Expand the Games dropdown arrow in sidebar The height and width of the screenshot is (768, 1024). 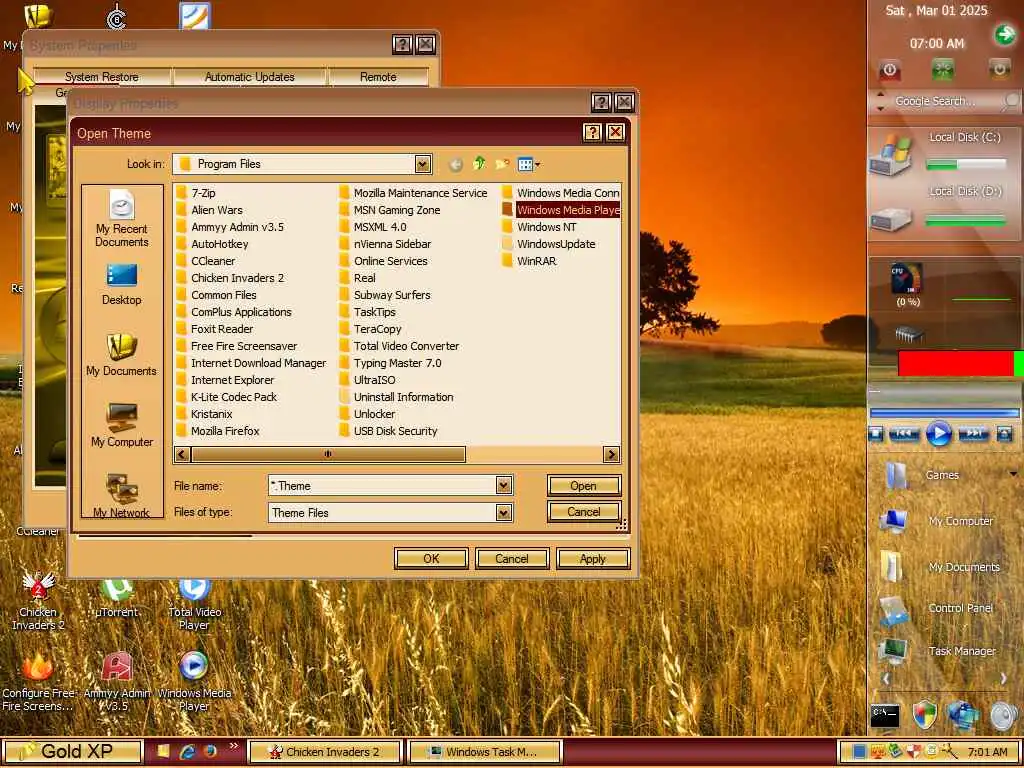(1013, 473)
